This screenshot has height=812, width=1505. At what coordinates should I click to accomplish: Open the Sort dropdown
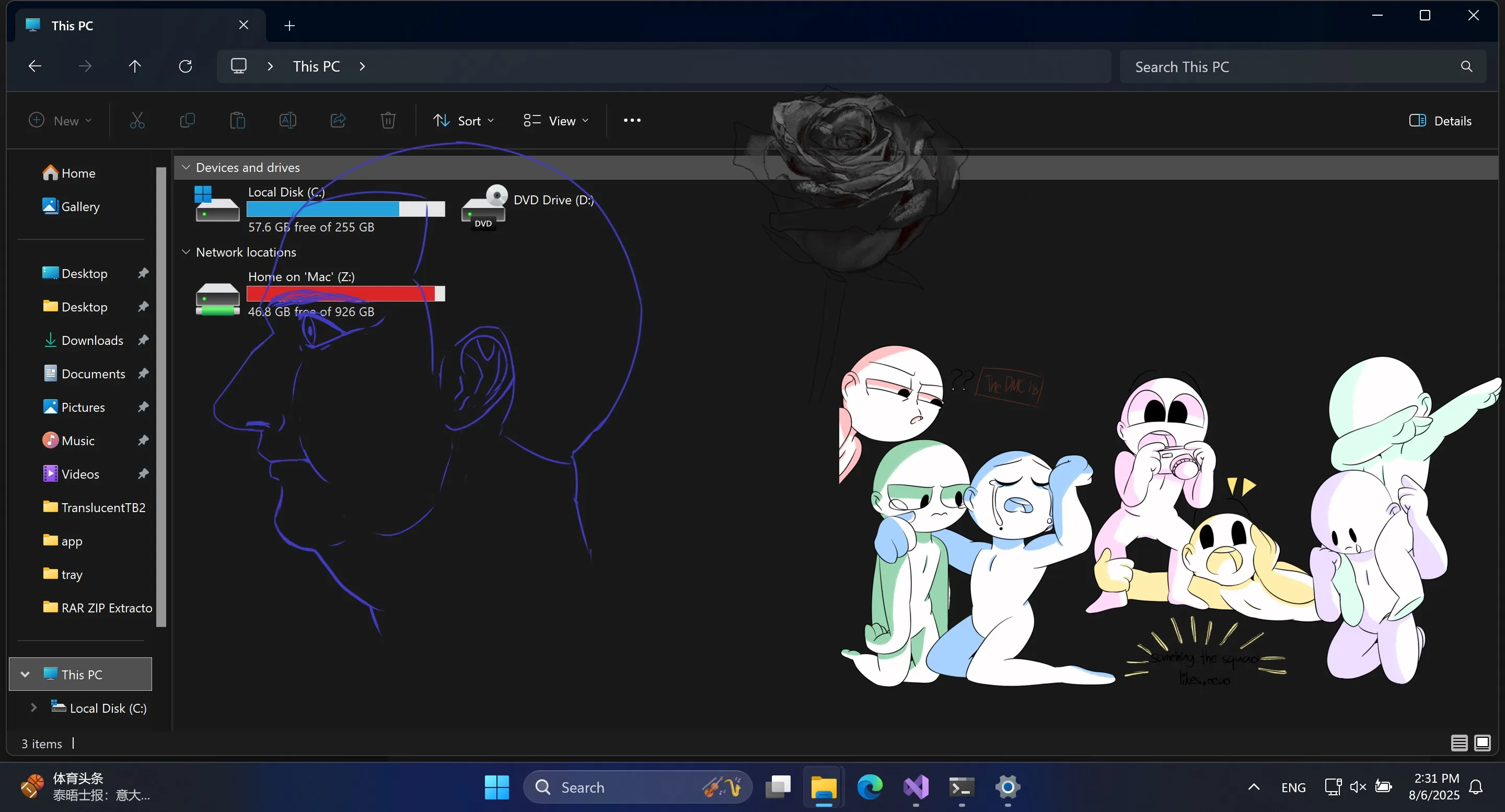pos(464,121)
